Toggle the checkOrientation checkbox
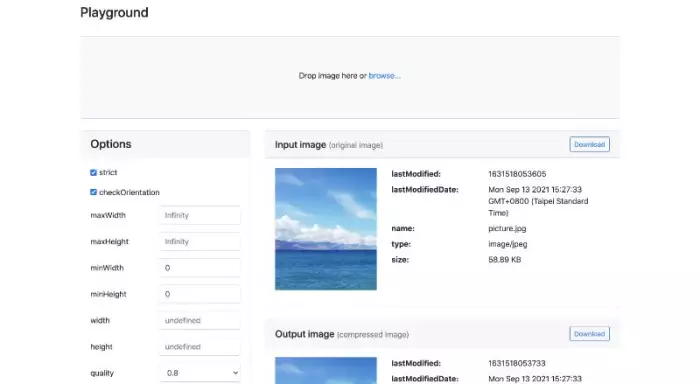Screen dimensions: 700x384 click(x=93, y=192)
